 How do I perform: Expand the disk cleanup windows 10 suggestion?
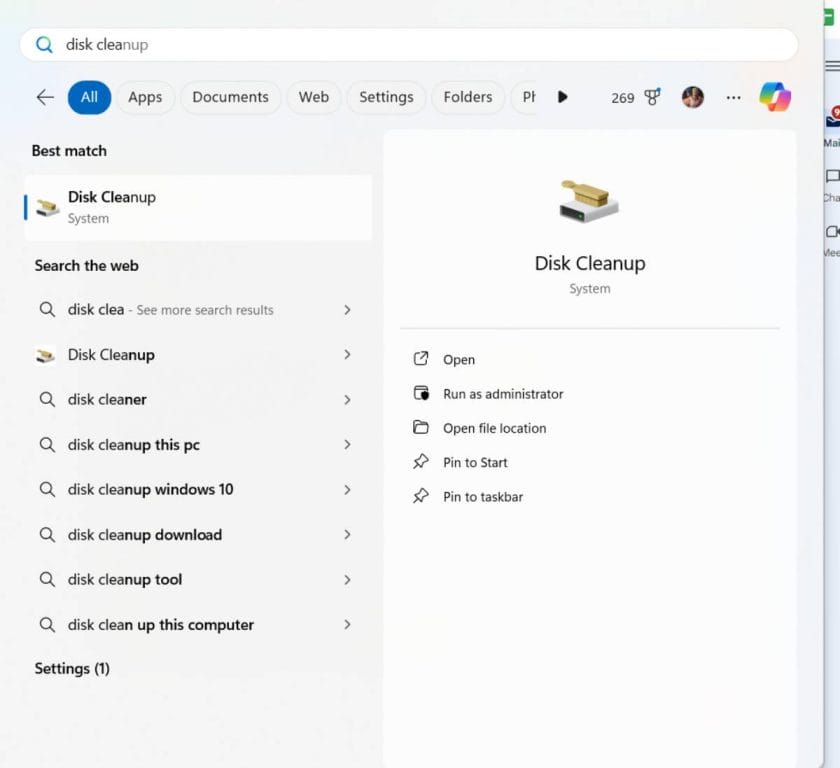tap(348, 489)
